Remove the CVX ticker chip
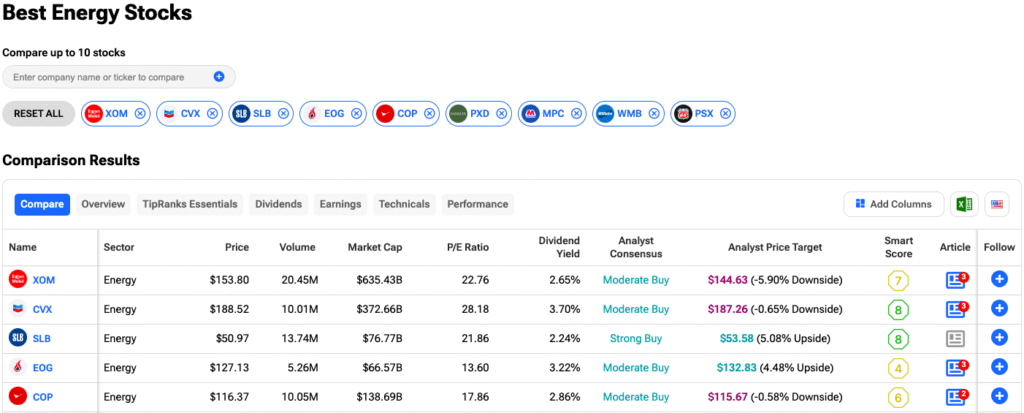1024x413 pixels. [x=212, y=113]
